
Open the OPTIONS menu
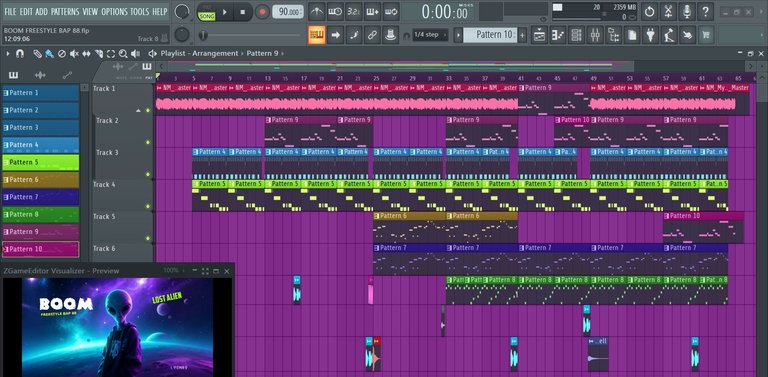(x=115, y=11)
